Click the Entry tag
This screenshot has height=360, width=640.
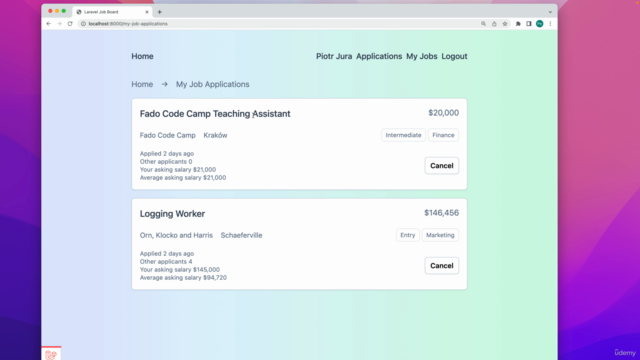407,235
